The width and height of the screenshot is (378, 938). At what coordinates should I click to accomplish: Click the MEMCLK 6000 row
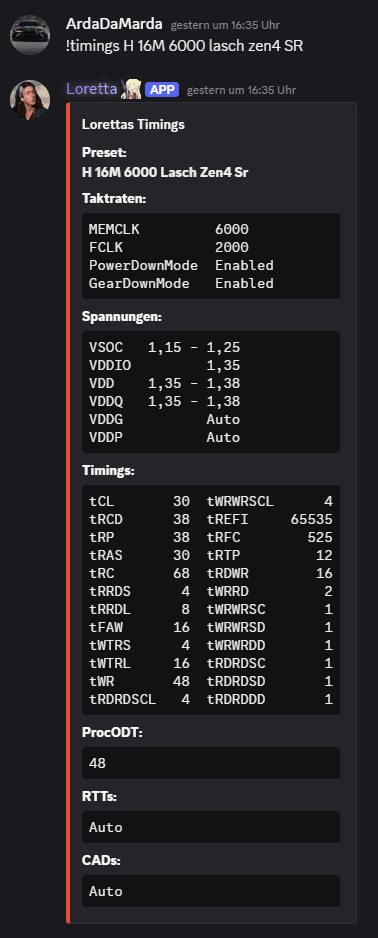169,230
